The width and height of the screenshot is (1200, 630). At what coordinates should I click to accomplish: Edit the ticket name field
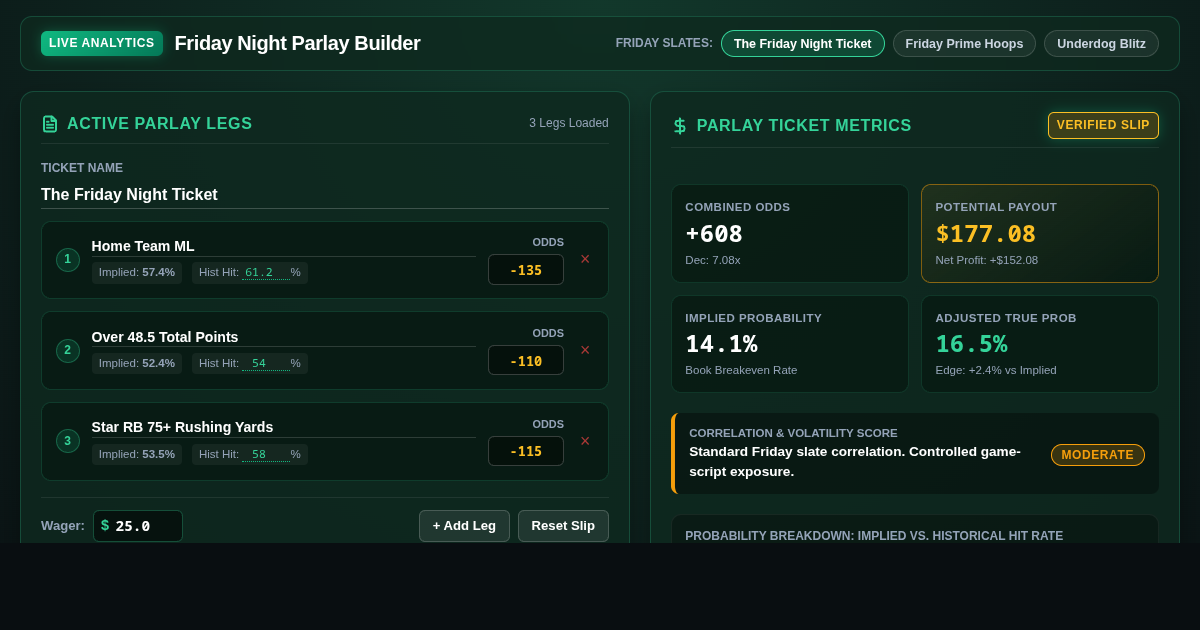point(325,195)
